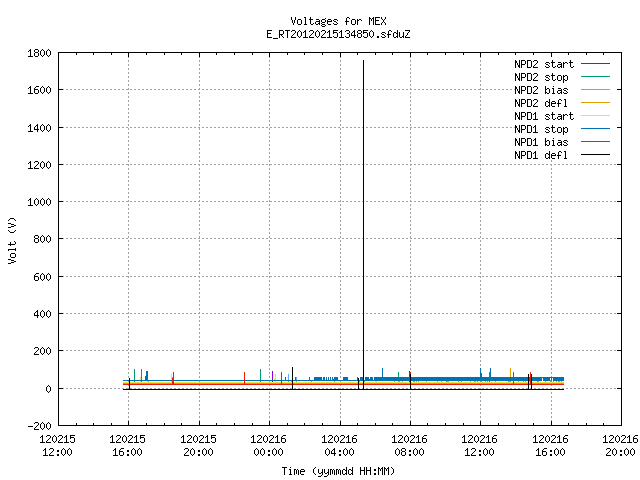Click the y-axis tick value 1200
The height and width of the screenshot is (480, 640).
point(39,165)
